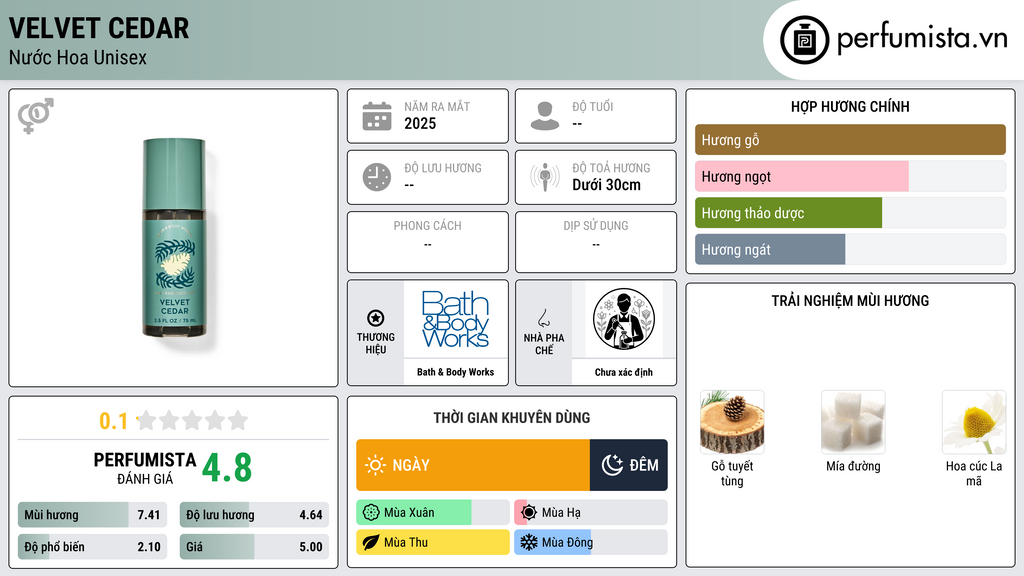This screenshot has height=576, width=1024.
Task: Click the perfumista.vn perfume bottle logo icon
Action: point(804,40)
